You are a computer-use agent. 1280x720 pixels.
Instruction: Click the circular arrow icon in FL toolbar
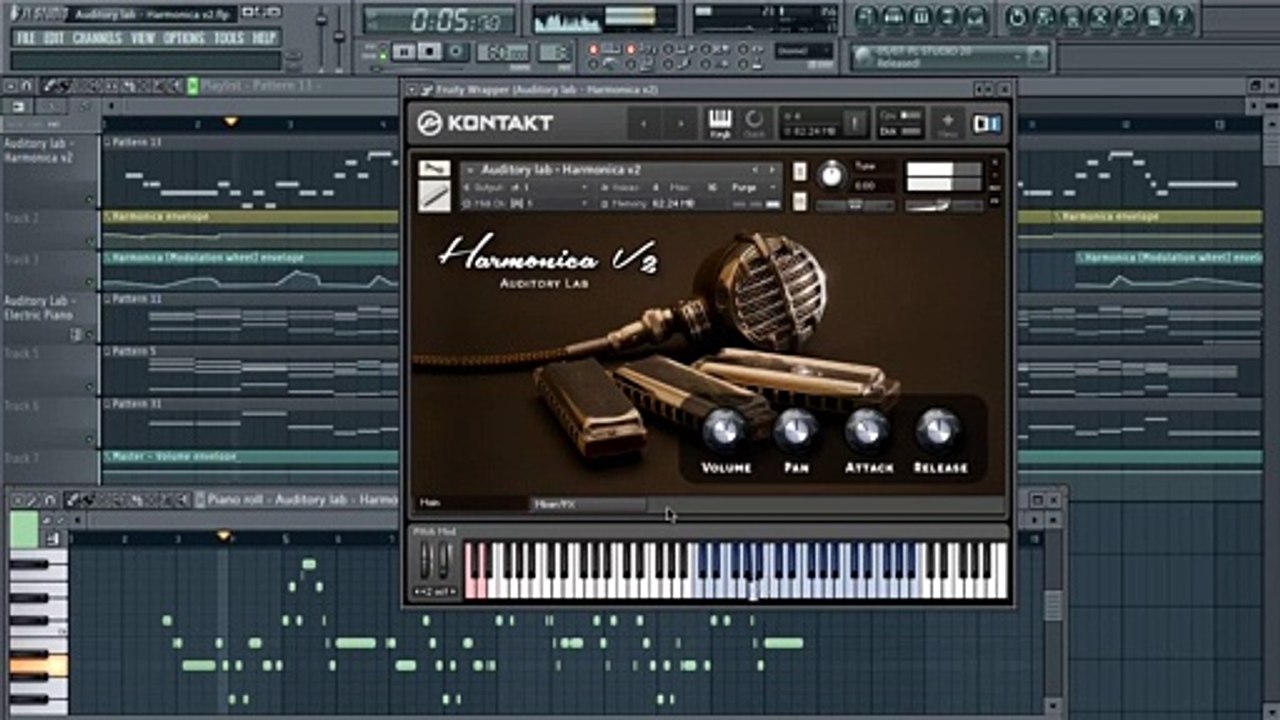1017,17
